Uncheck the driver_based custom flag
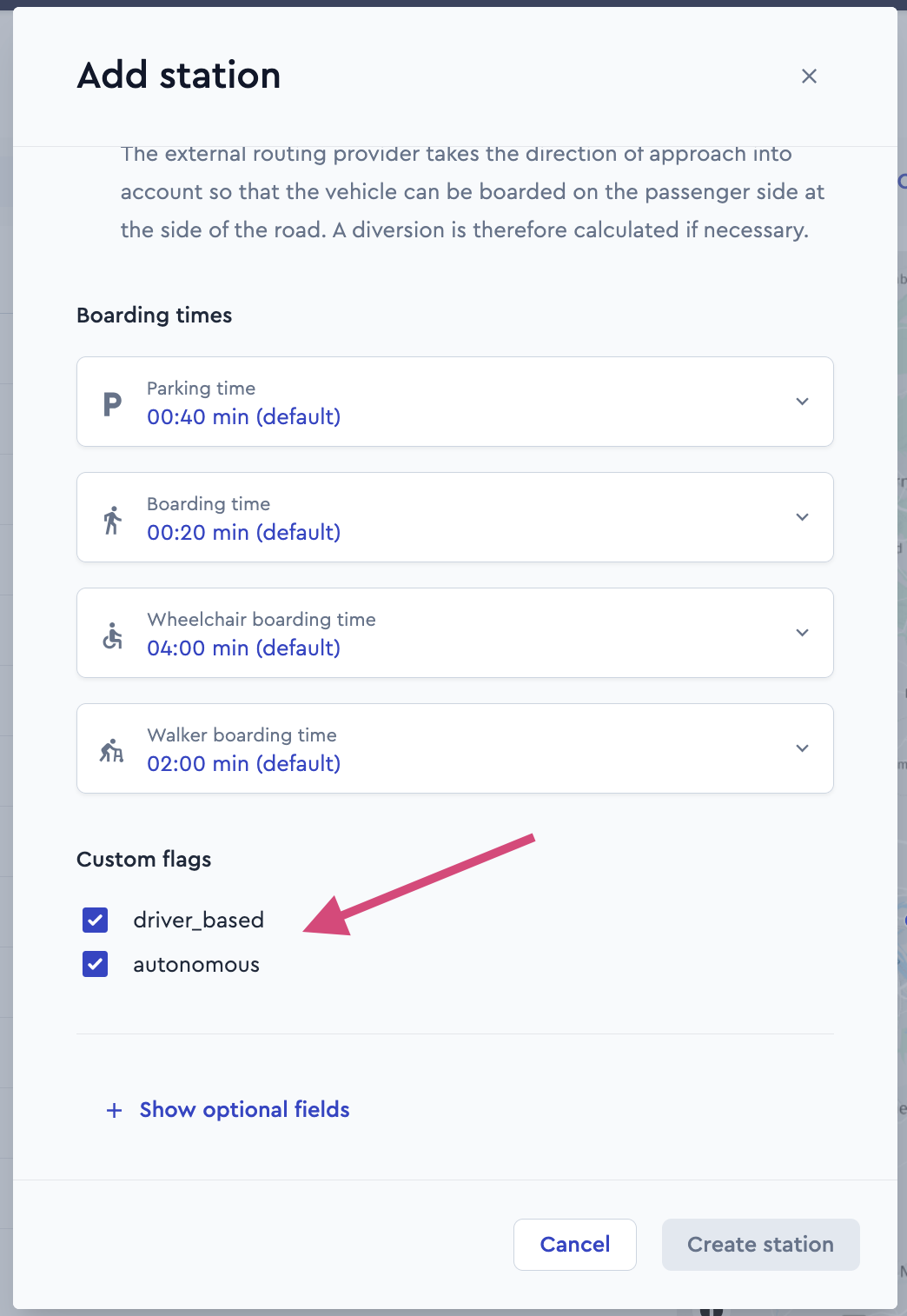The width and height of the screenshot is (907, 1316). pos(95,920)
